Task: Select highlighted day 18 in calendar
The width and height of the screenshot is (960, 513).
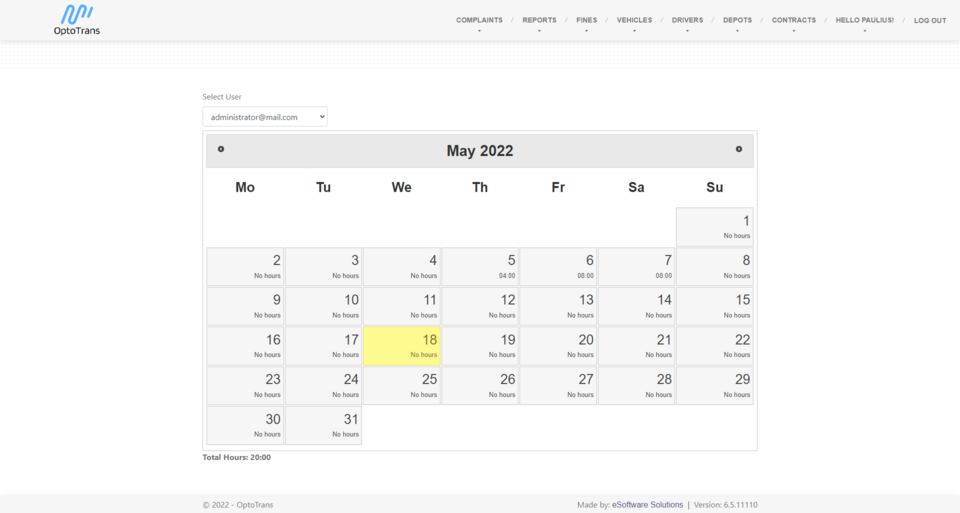Action: (x=401, y=346)
